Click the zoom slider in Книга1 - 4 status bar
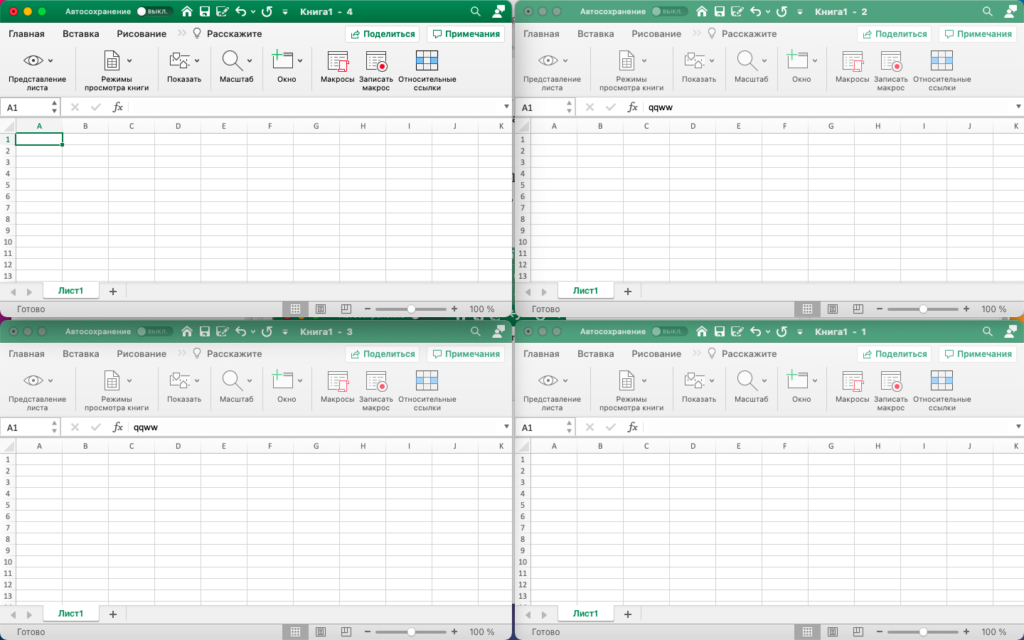The height and width of the screenshot is (640, 1024). coord(410,310)
